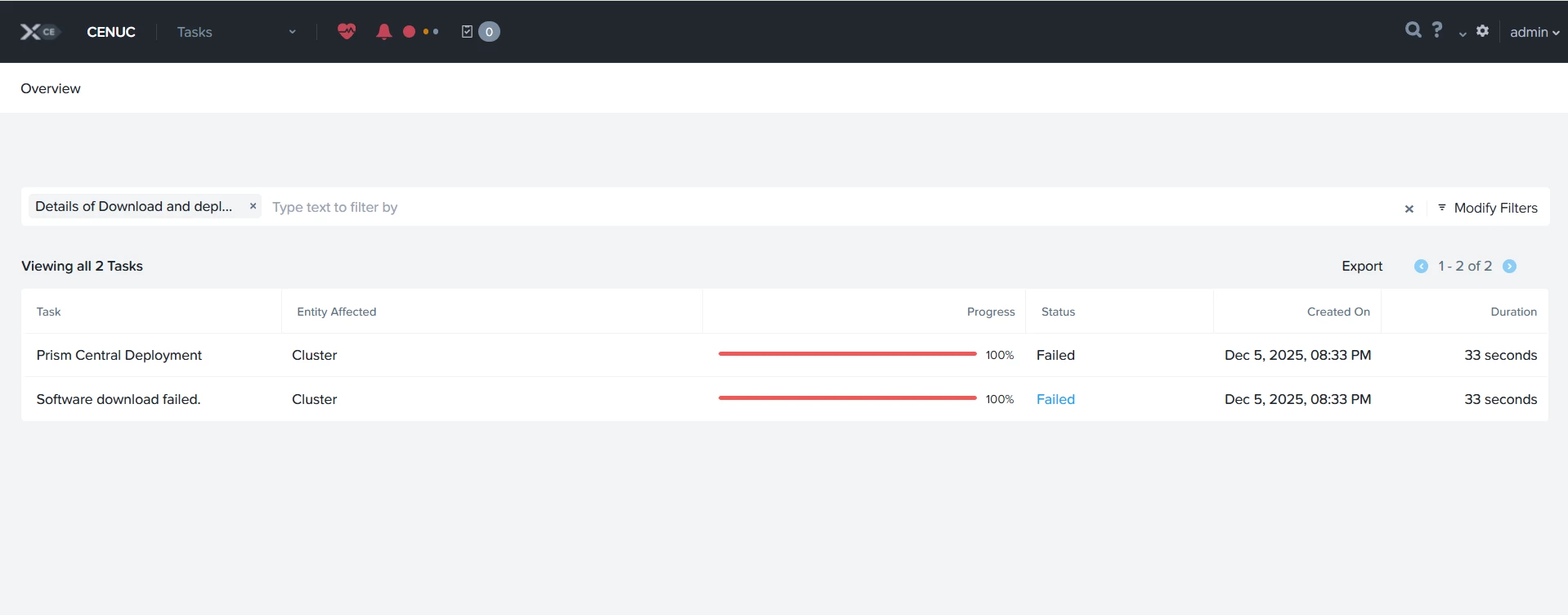
Task: Click 'Cluster' in the Prism Central Deployment row
Action: tap(314, 355)
